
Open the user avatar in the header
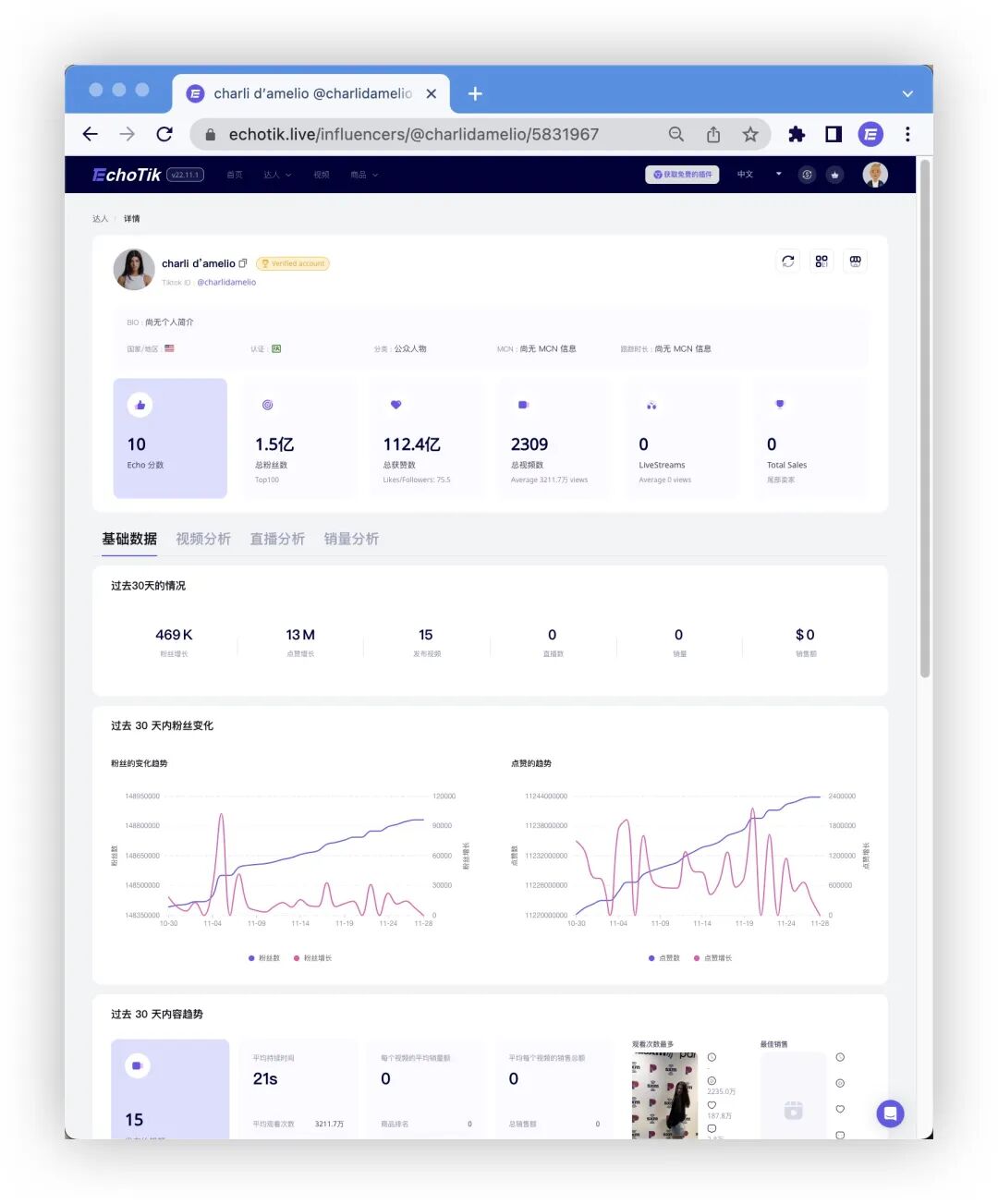(x=875, y=174)
